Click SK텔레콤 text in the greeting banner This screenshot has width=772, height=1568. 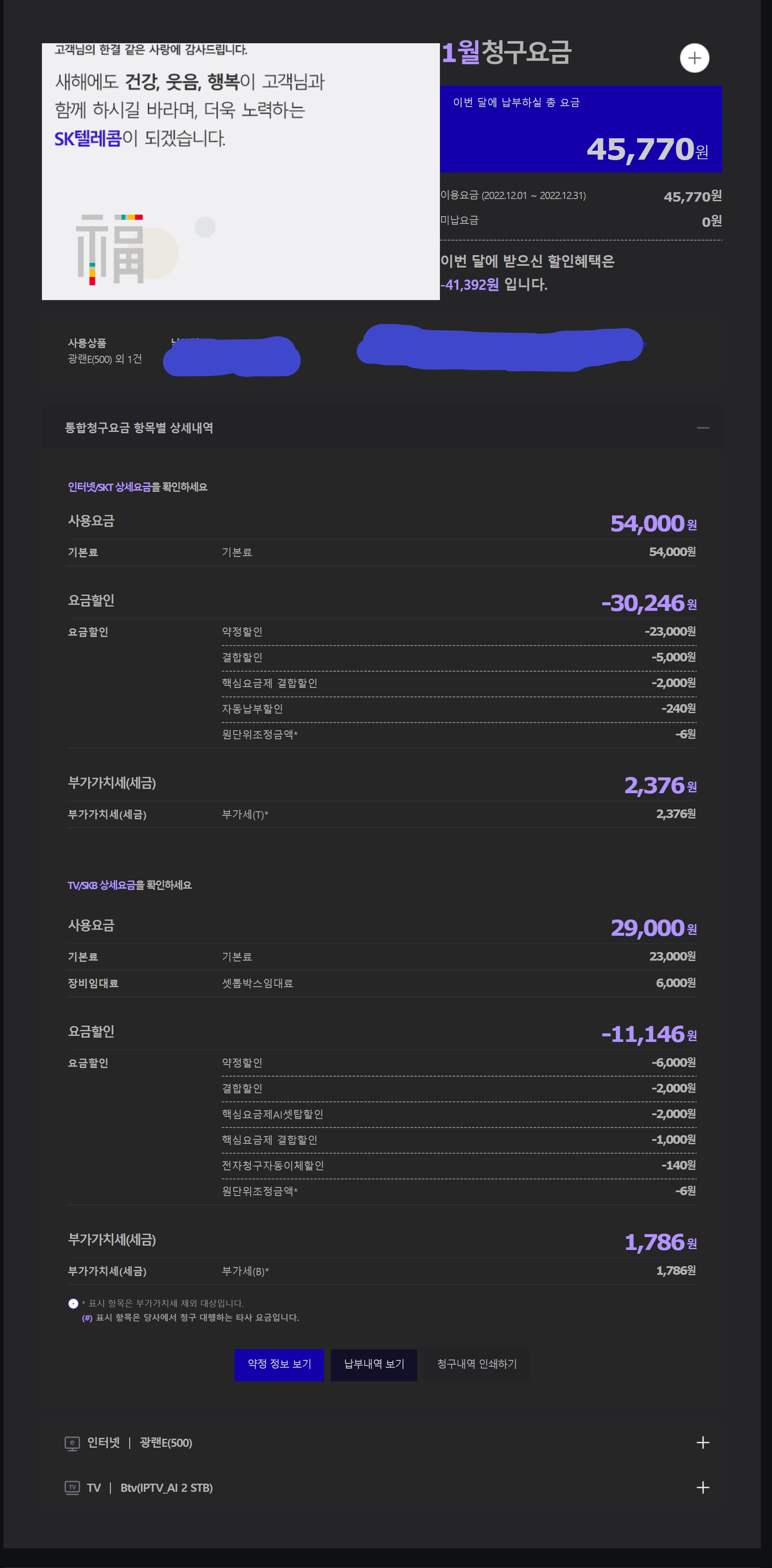(x=88, y=139)
